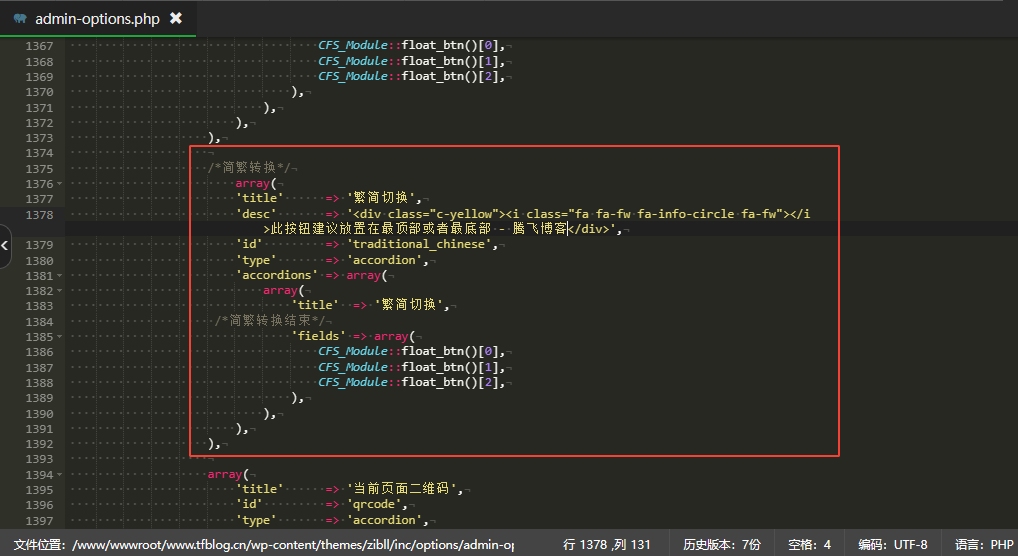Place cursor on 'traditional_chinese' string
1018x556 pixels.
pyautogui.click(x=420, y=245)
